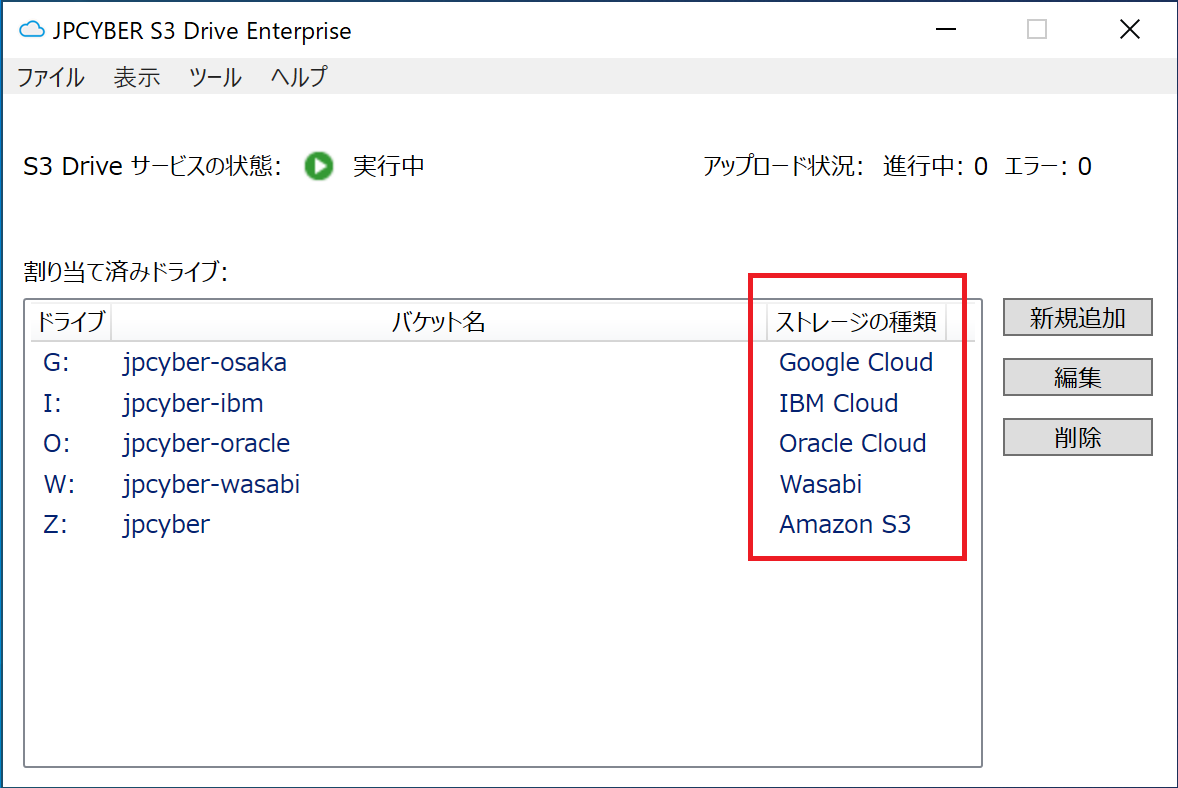1178x788 pixels.
Task: Click 実行中 service status text
Action: pos(388,166)
